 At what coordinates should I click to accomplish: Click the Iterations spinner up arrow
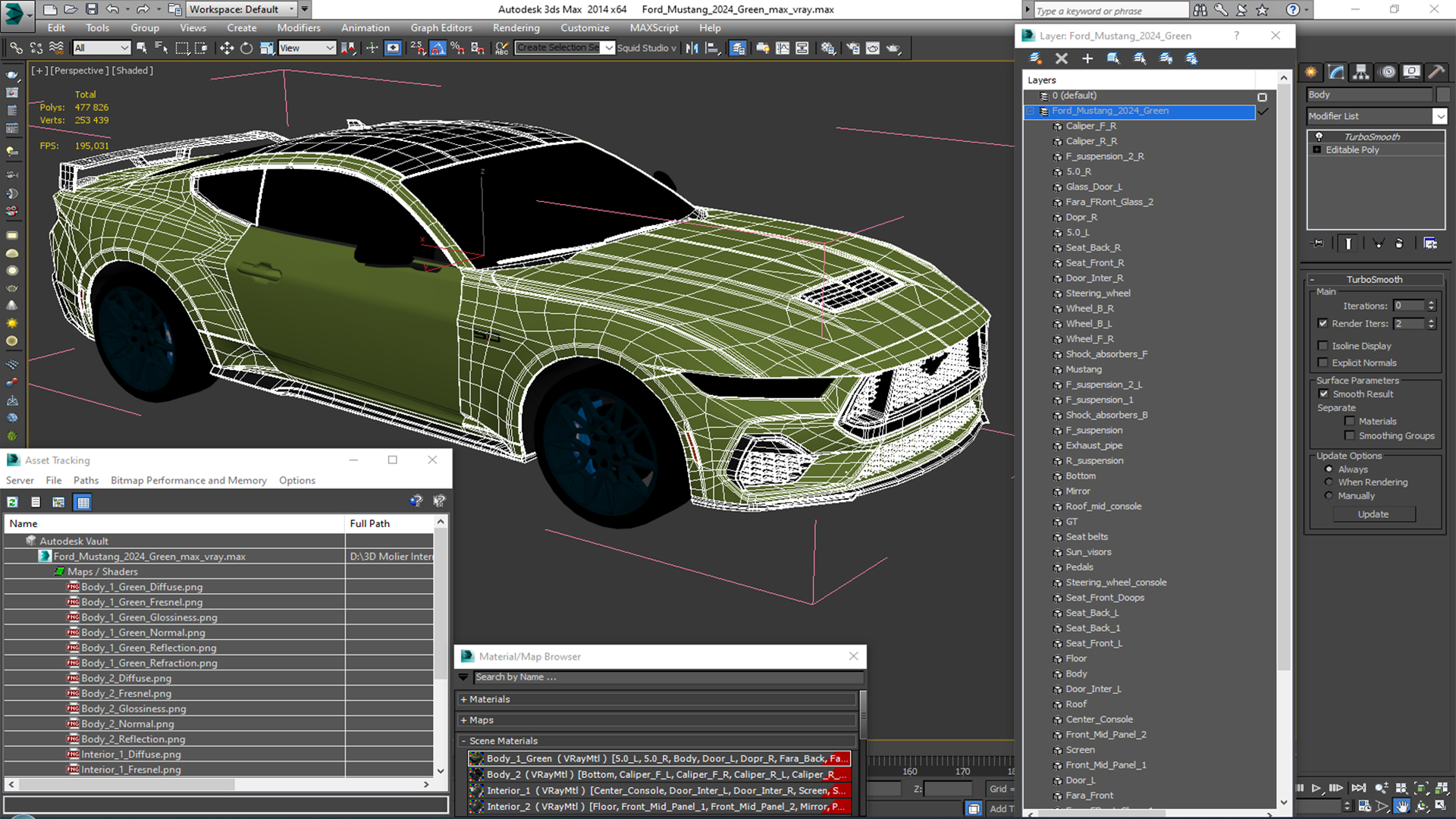pos(1432,303)
